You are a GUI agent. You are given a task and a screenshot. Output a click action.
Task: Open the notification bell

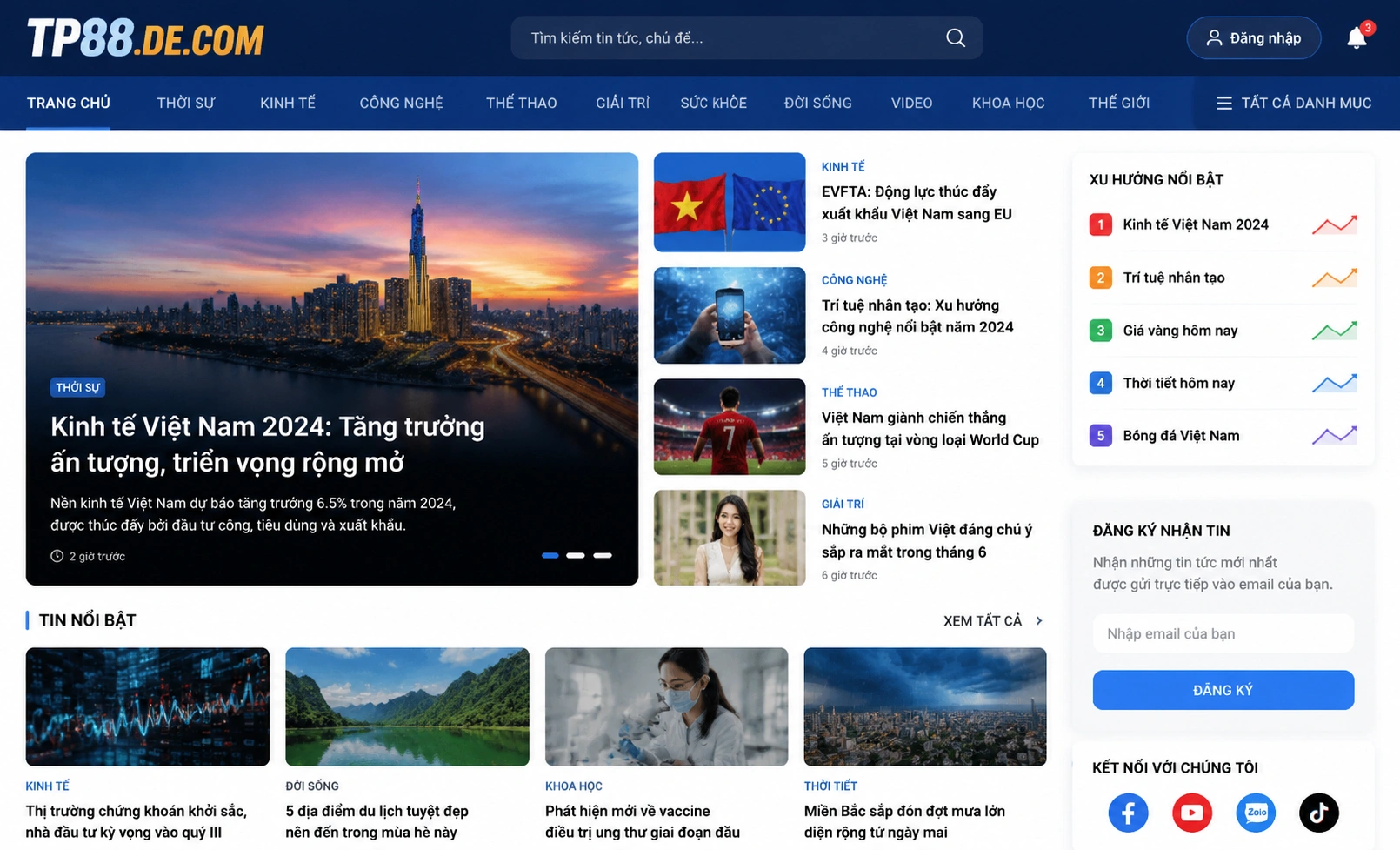point(1357,37)
